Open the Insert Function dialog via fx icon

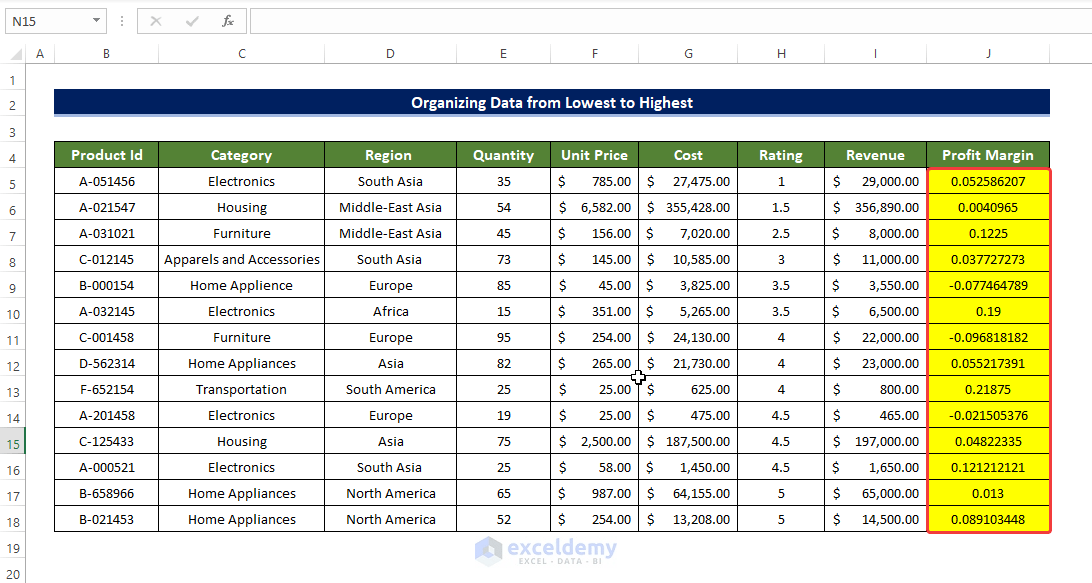227,20
